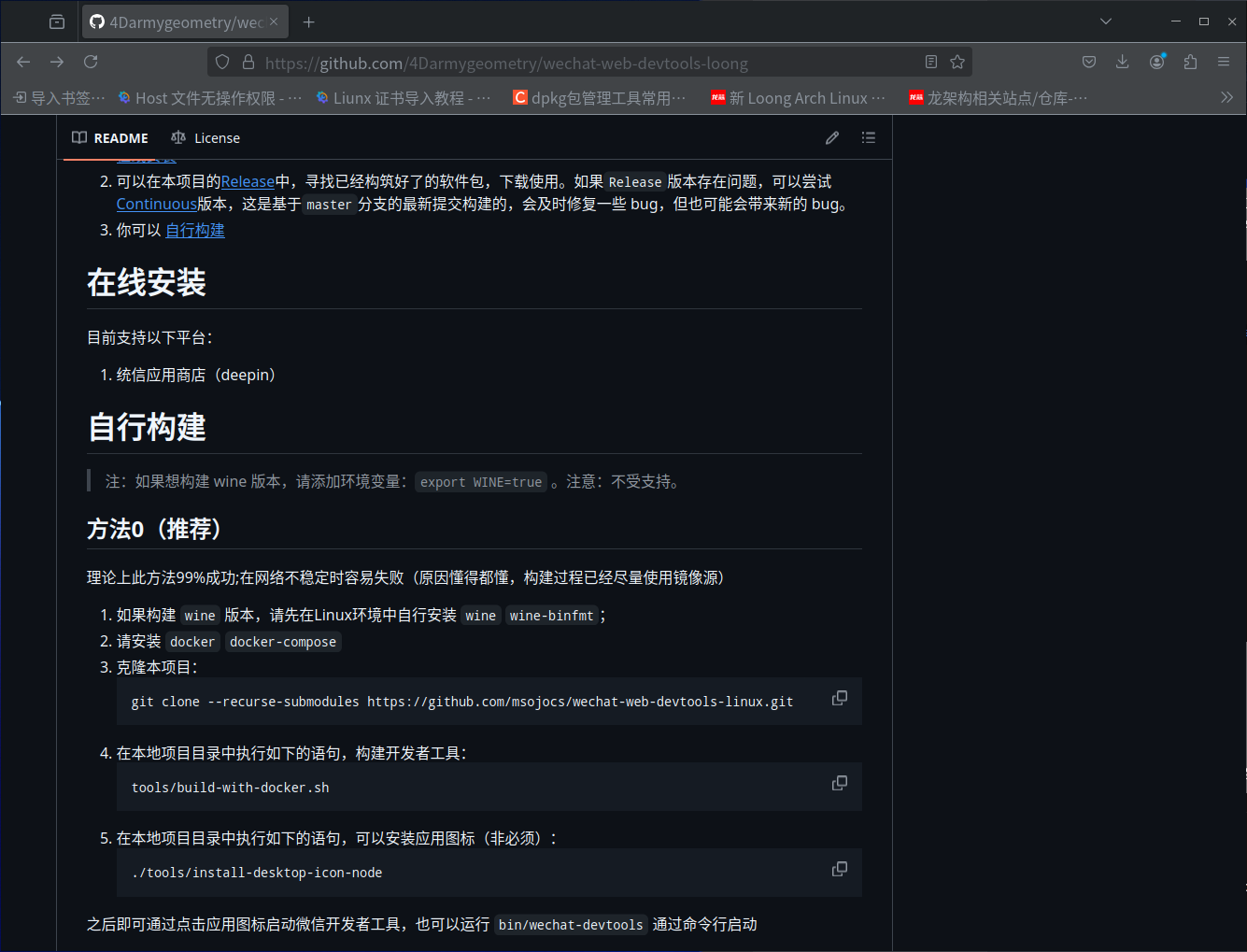
Task: Click the 方法0（推荐） heading
Action: pyautogui.click(x=154, y=529)
